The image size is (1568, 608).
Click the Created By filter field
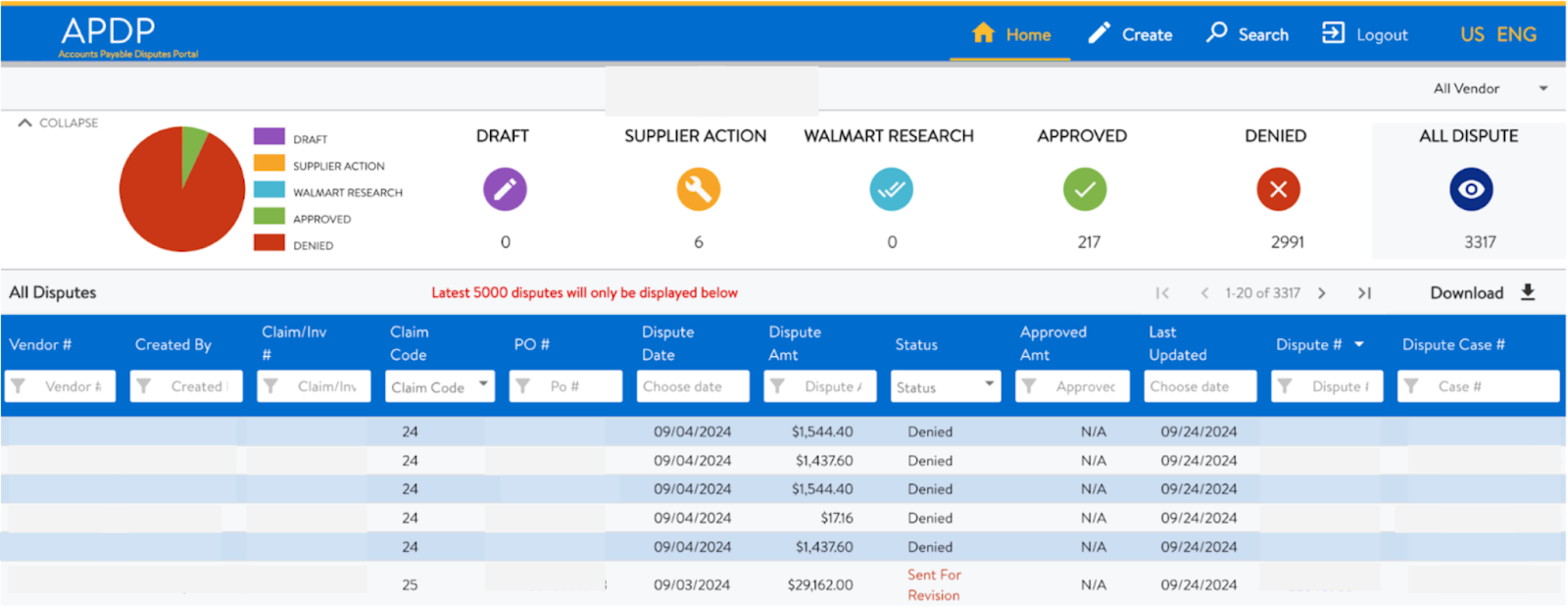(186, 386)
